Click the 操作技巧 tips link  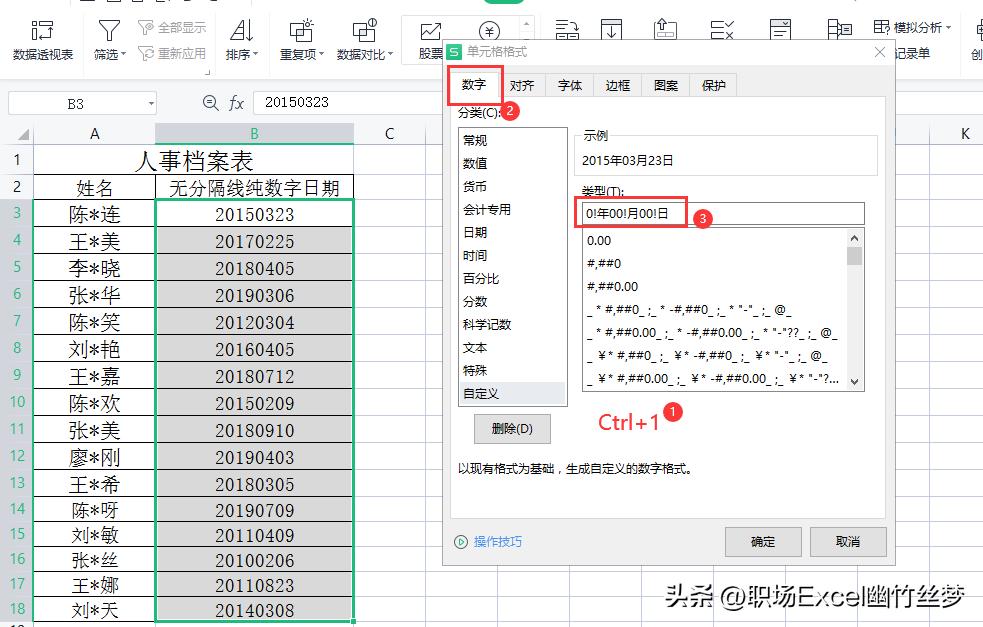(x=500, y=541)
